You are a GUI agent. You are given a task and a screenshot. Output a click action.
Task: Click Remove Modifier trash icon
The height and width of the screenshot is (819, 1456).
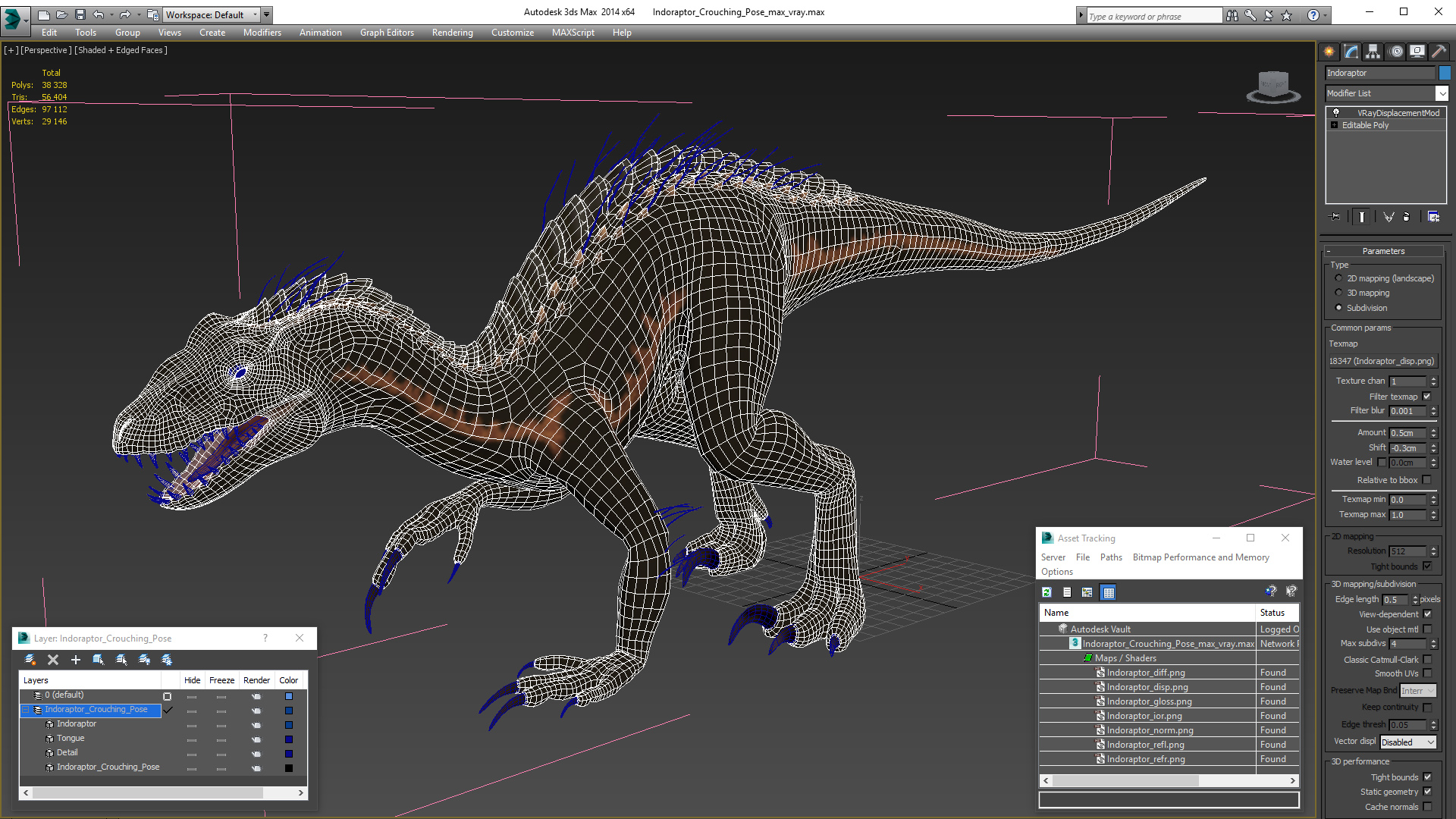pos(1407,217)
